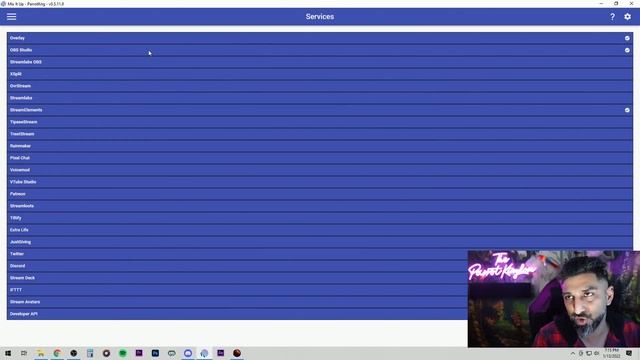Expand the Stream Deck service row

(238, 278)
